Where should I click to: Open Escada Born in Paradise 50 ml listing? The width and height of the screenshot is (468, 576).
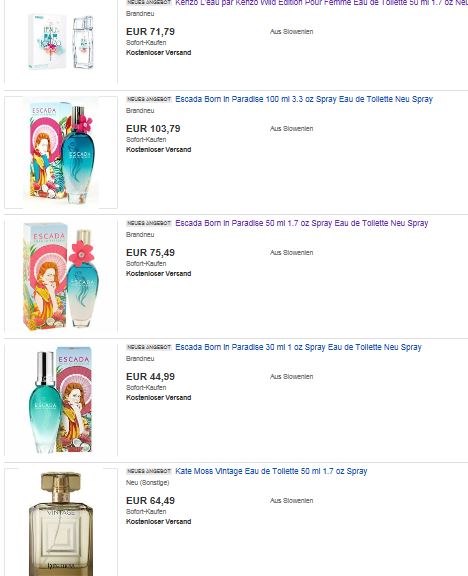pos(302,223)
